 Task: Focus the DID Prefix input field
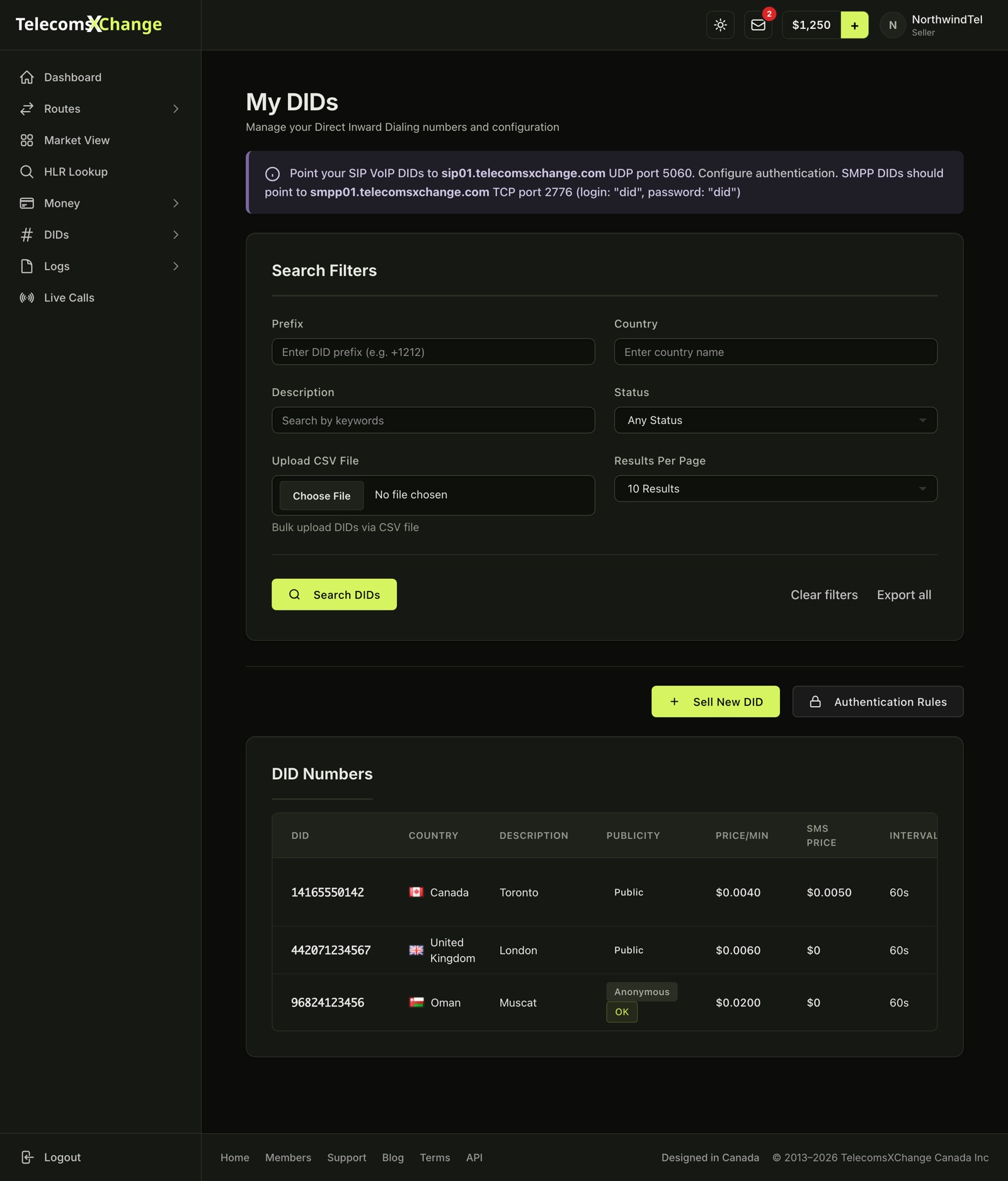click(433, 352)
